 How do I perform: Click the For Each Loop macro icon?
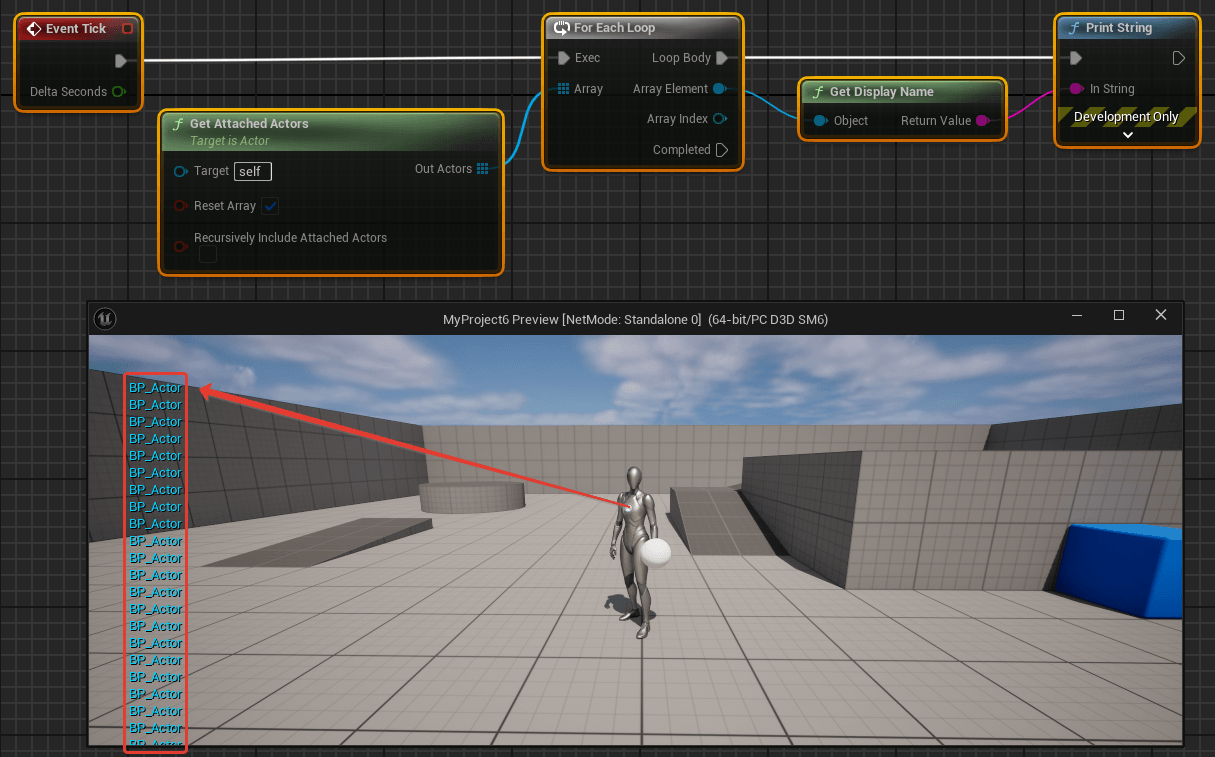(562, 28)
